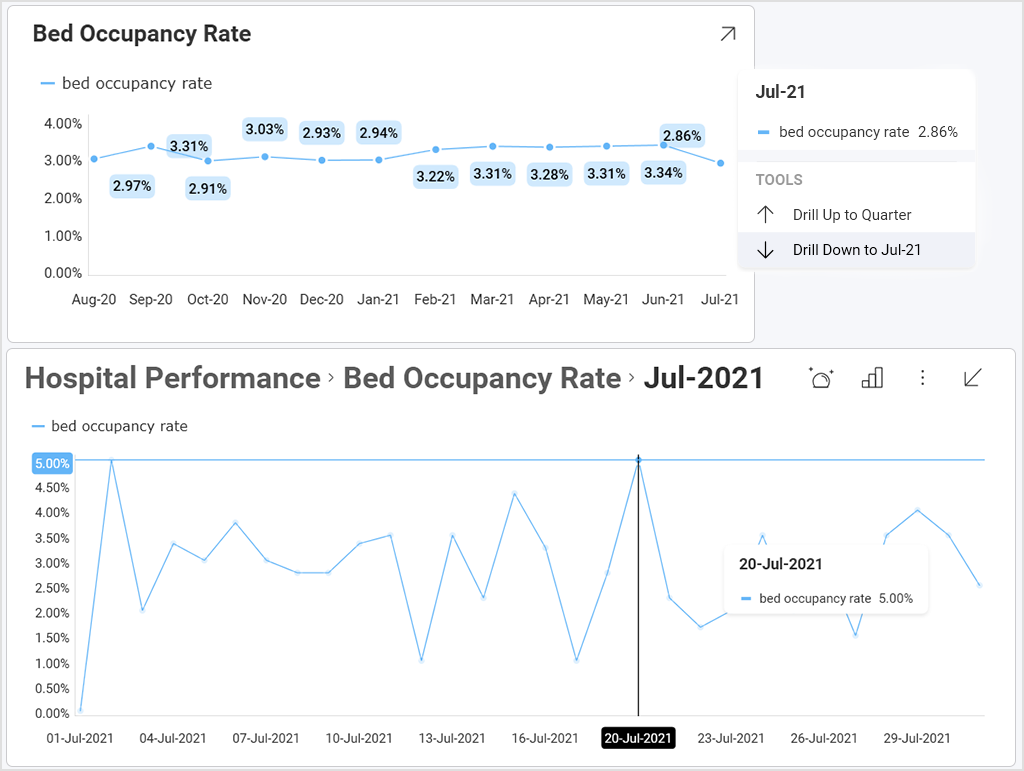Open the three-dot options icon
Screen dimensions: 1024x771
(922, 378)
